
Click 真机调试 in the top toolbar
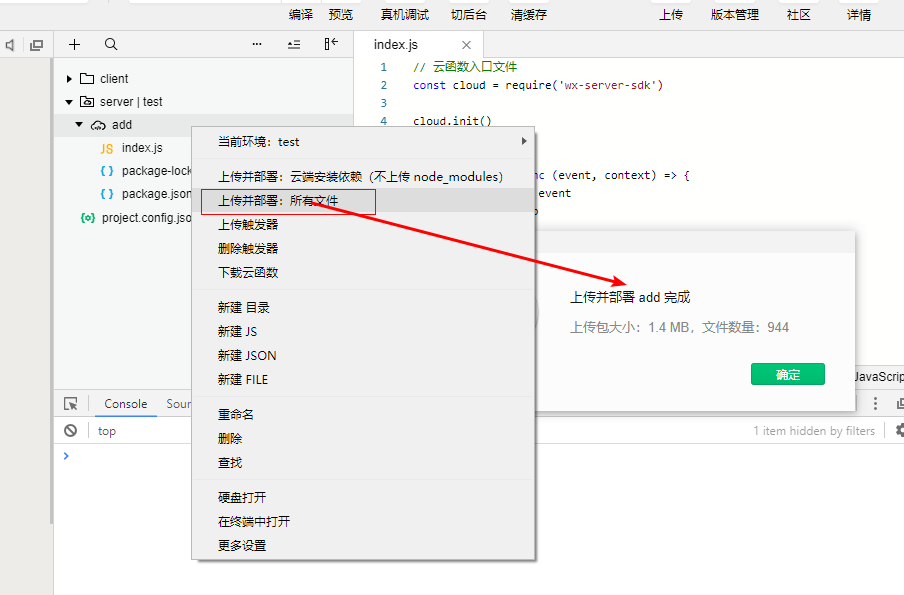click(405, 15)
